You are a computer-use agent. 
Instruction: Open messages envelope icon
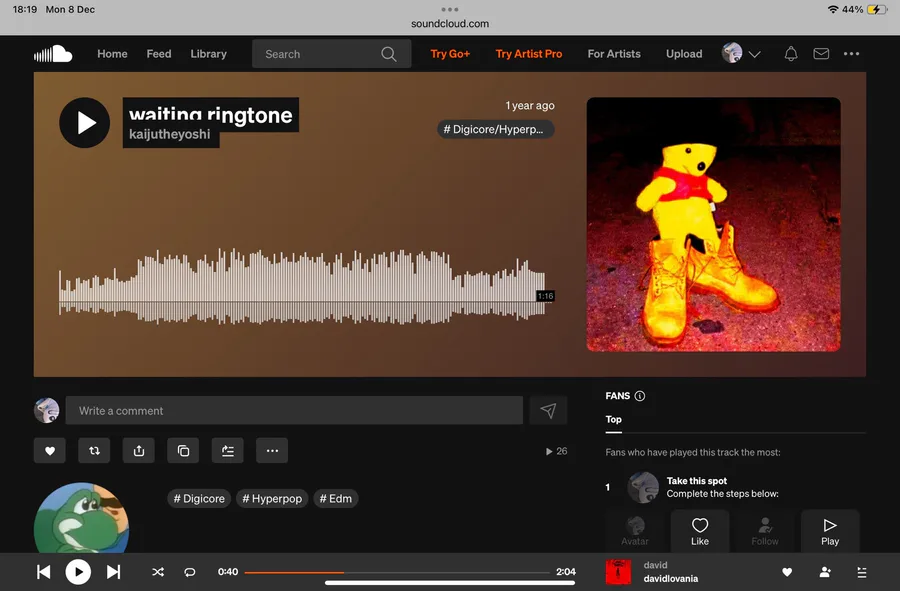coord(821,54)
